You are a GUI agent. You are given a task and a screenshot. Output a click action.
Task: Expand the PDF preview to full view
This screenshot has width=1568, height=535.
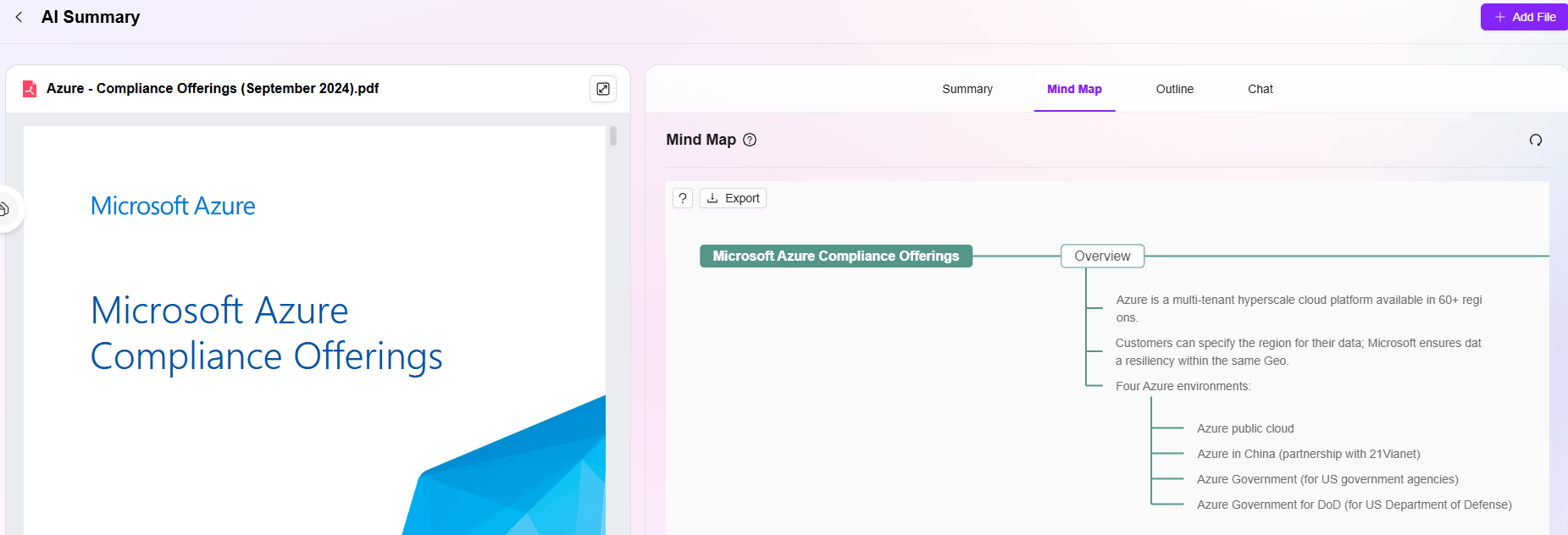point(603,89)
